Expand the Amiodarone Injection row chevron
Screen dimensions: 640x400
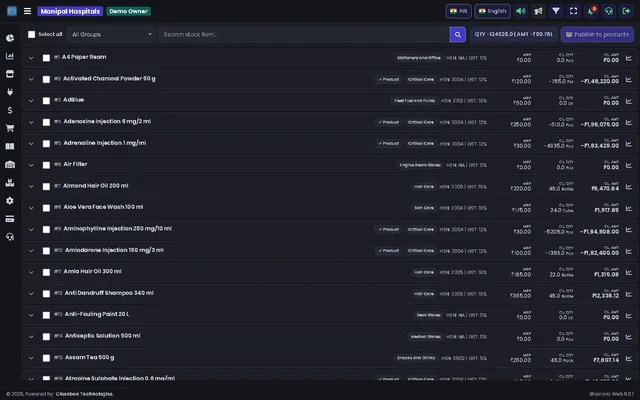[x=31, y=251]
